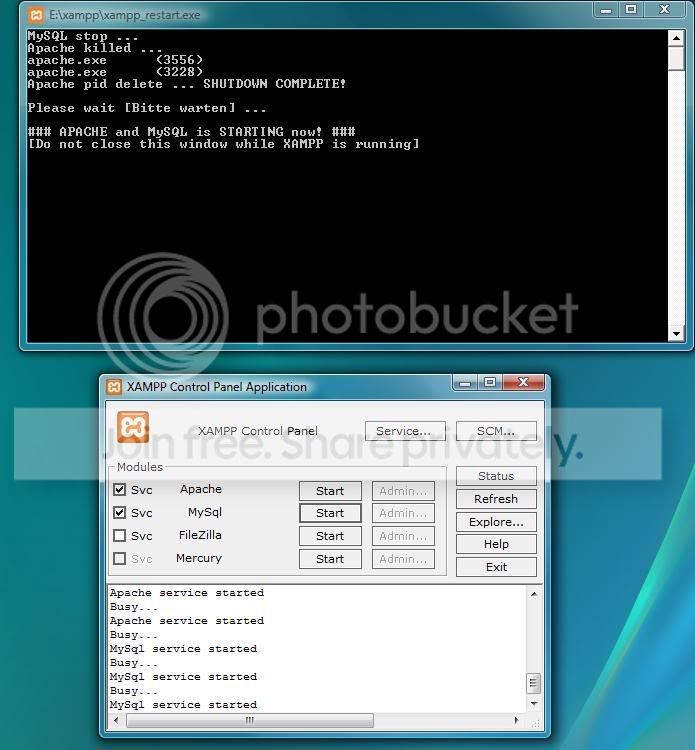The image size is (695, 750).
Task: Click the 'FileZilla' module label
Action: pos(200,535)
